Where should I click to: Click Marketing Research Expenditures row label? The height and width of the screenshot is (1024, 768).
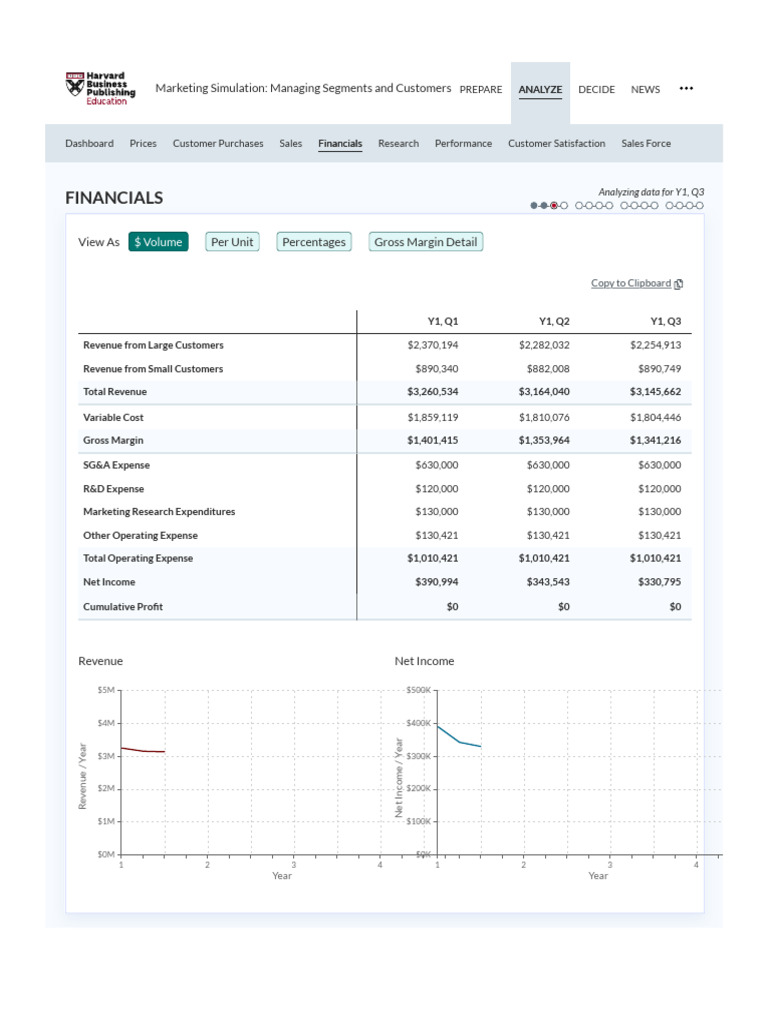[159, 511]
